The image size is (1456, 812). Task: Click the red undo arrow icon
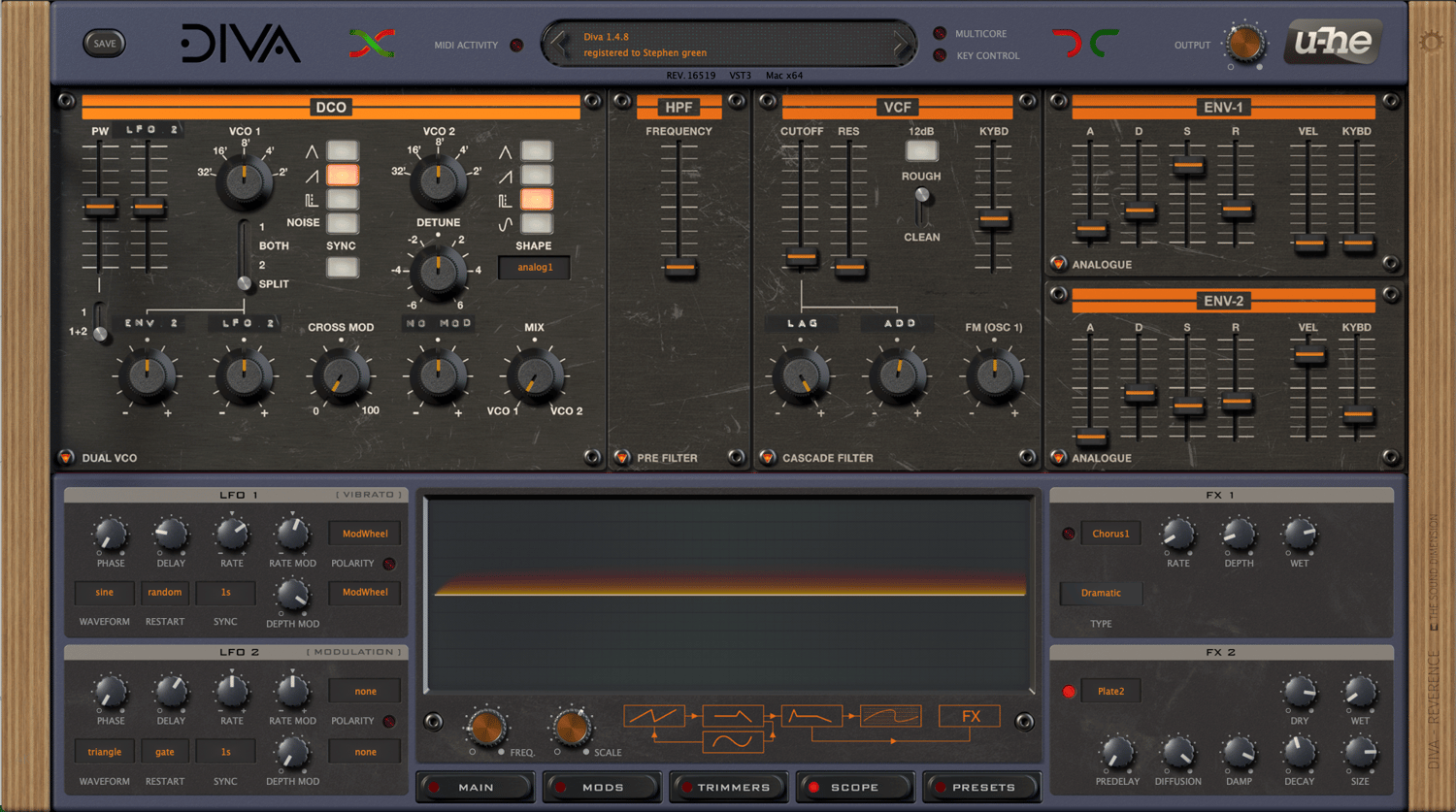pyautogui.click(x=1067, y=43)
